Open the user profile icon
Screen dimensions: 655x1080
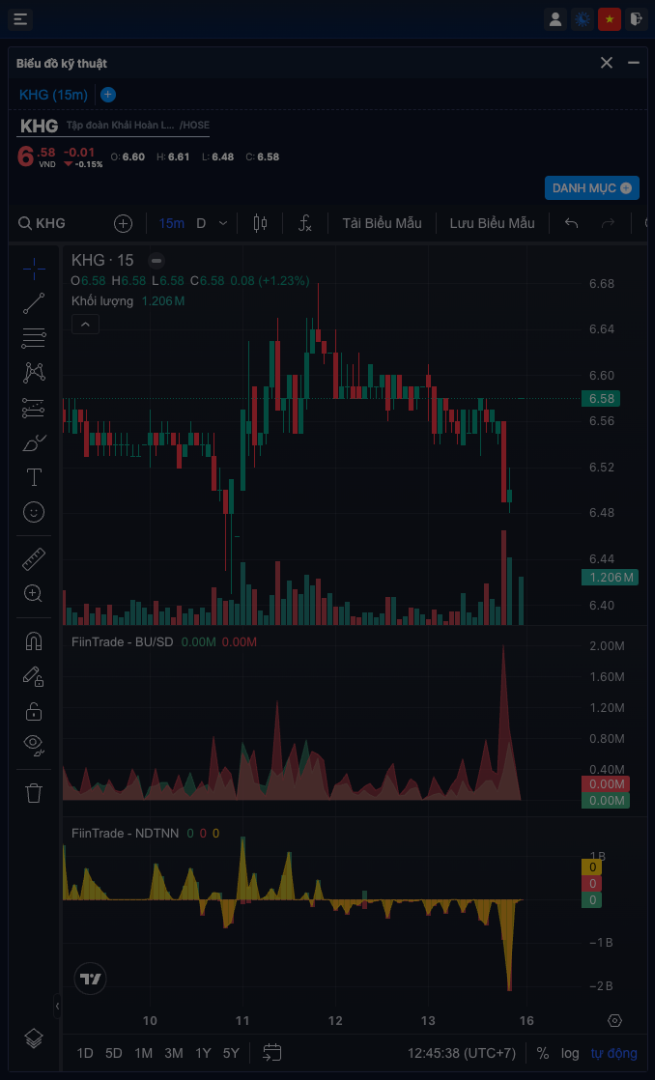[x=555, y=19]
